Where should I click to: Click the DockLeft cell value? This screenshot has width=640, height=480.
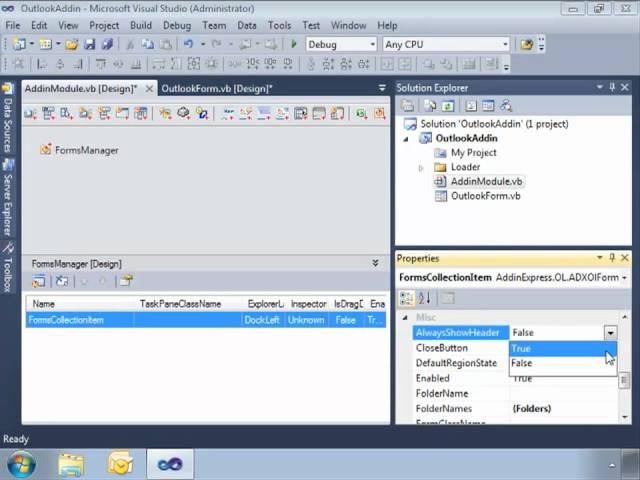(262, 320)
